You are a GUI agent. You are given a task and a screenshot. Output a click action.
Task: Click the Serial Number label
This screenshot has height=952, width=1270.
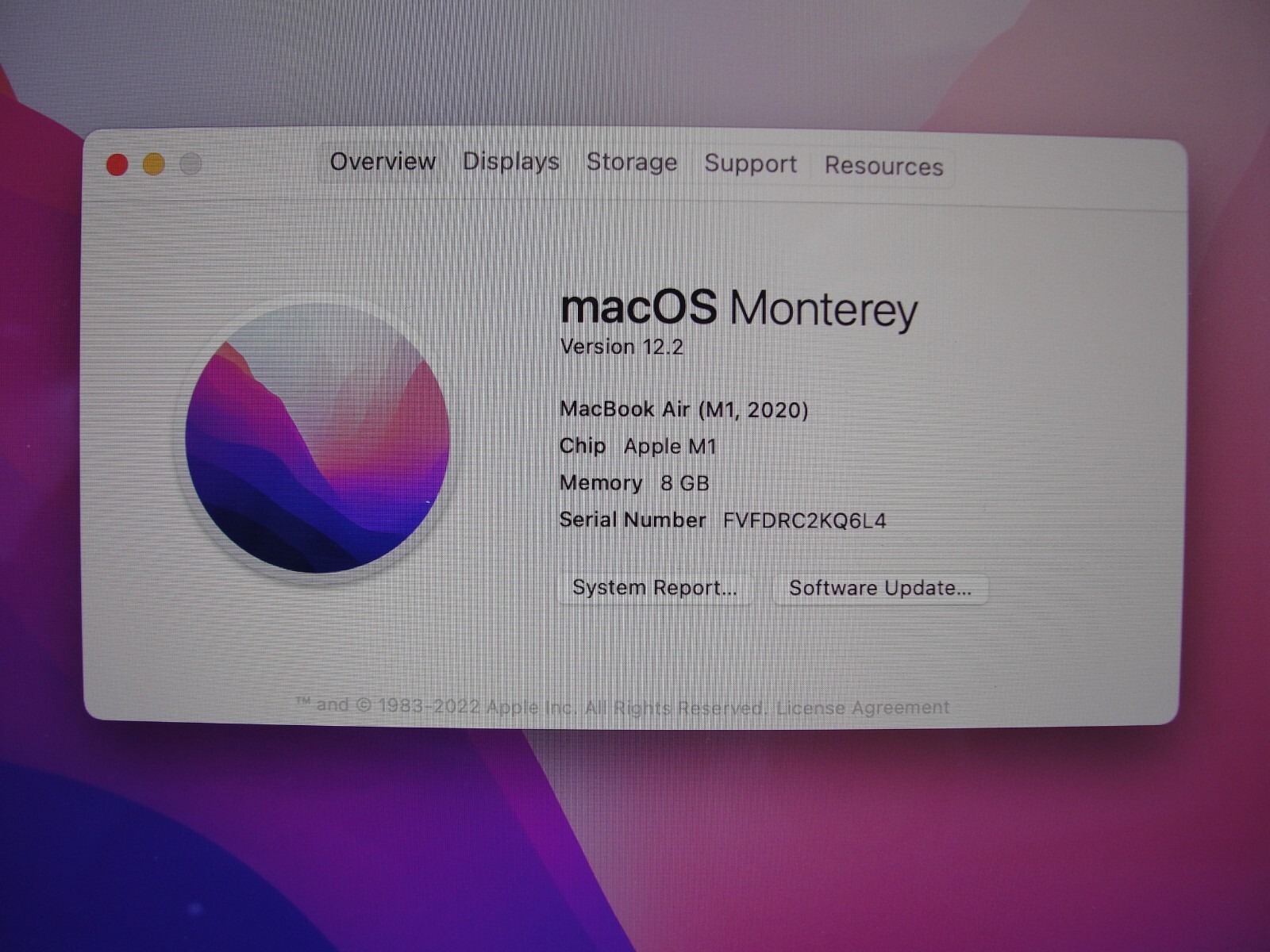click(x=633, y=520)
